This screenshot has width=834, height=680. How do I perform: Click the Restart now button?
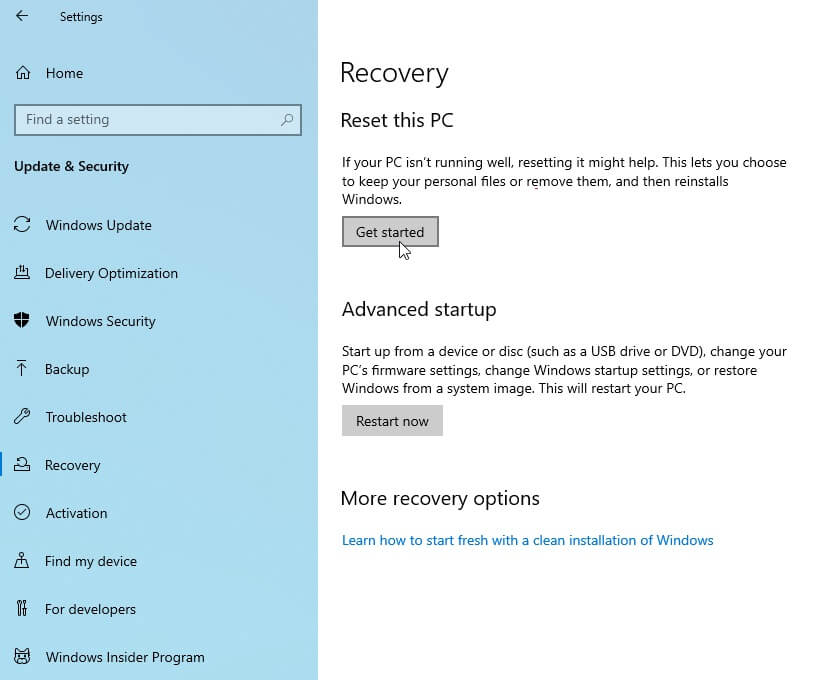(x=392, y=421)
